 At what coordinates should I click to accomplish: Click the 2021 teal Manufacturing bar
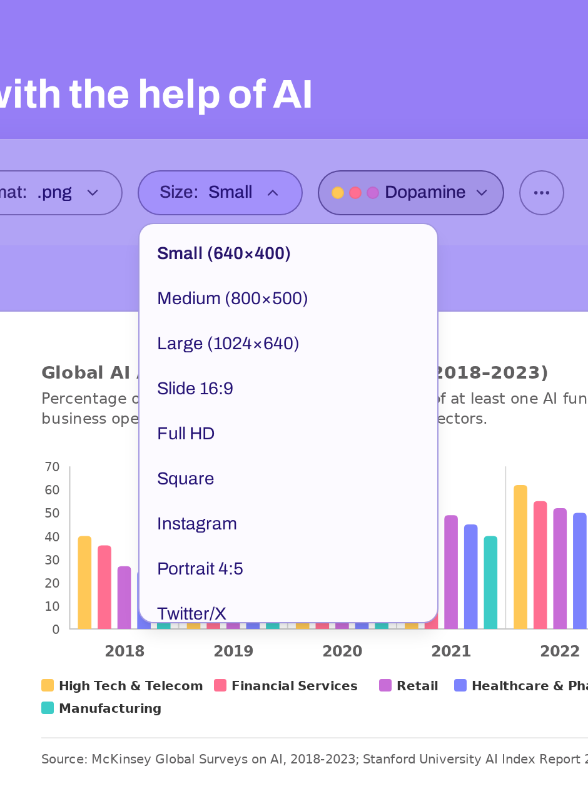point(491,582)
